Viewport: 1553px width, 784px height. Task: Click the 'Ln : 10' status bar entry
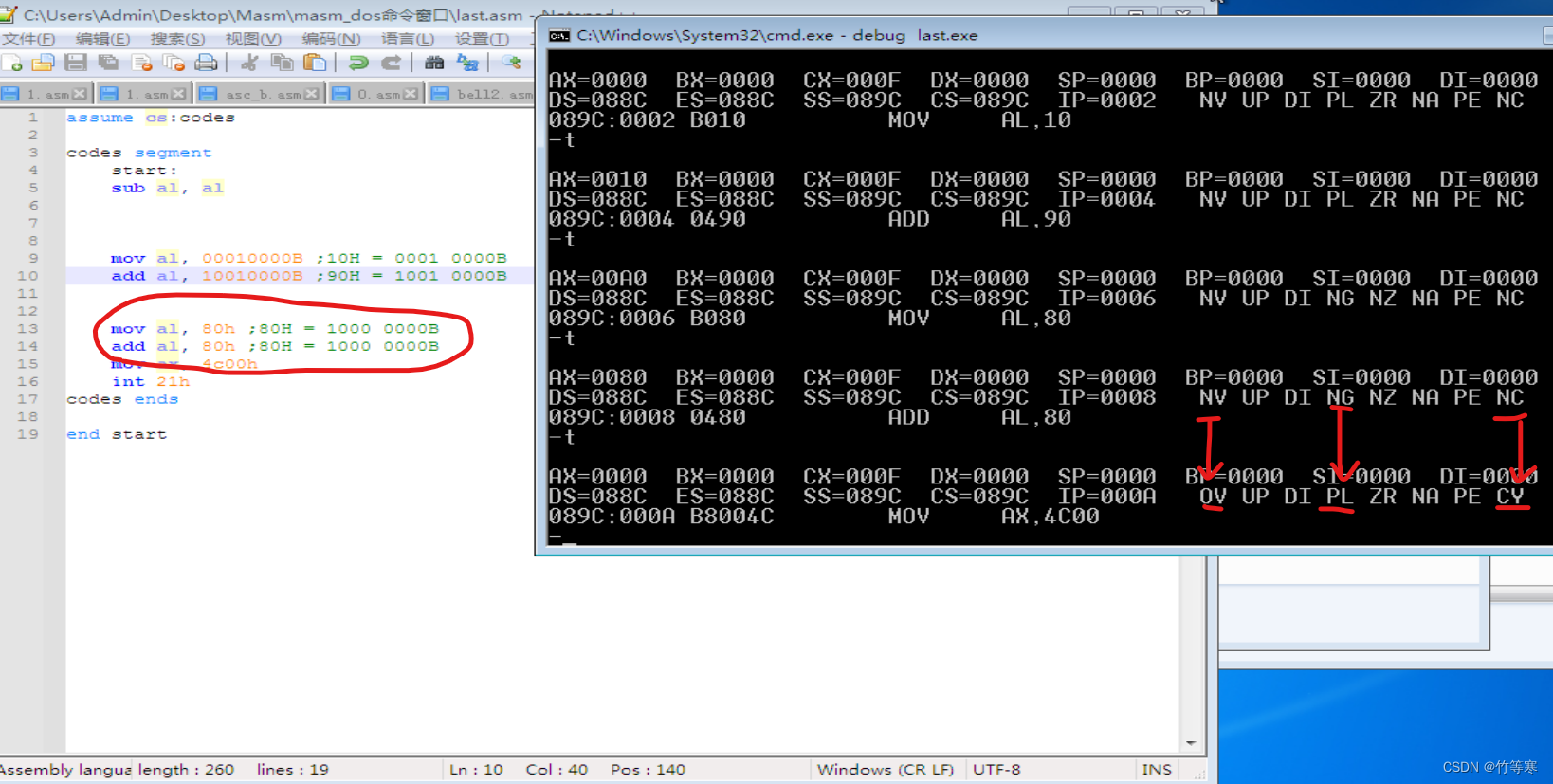point(476,769)
